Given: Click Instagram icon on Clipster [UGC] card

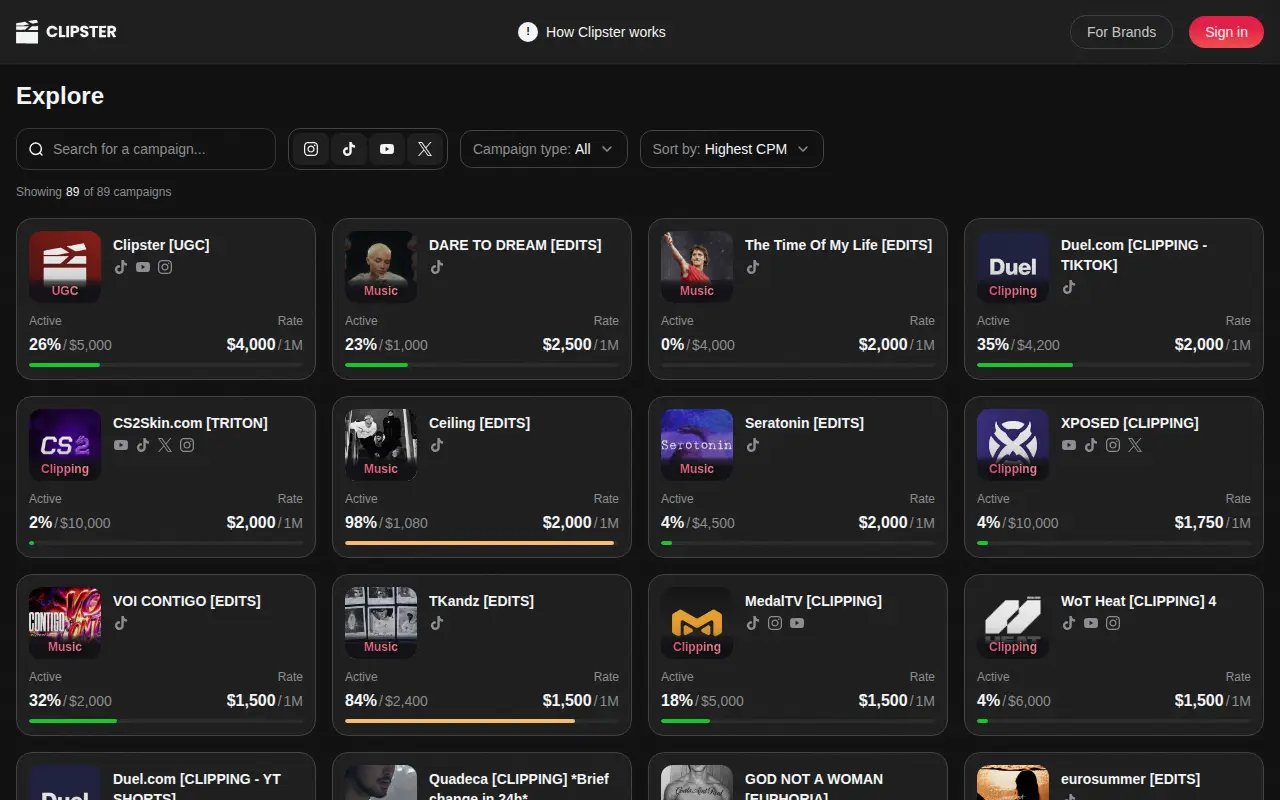Looking at the screenshot, I should point(165,267).
